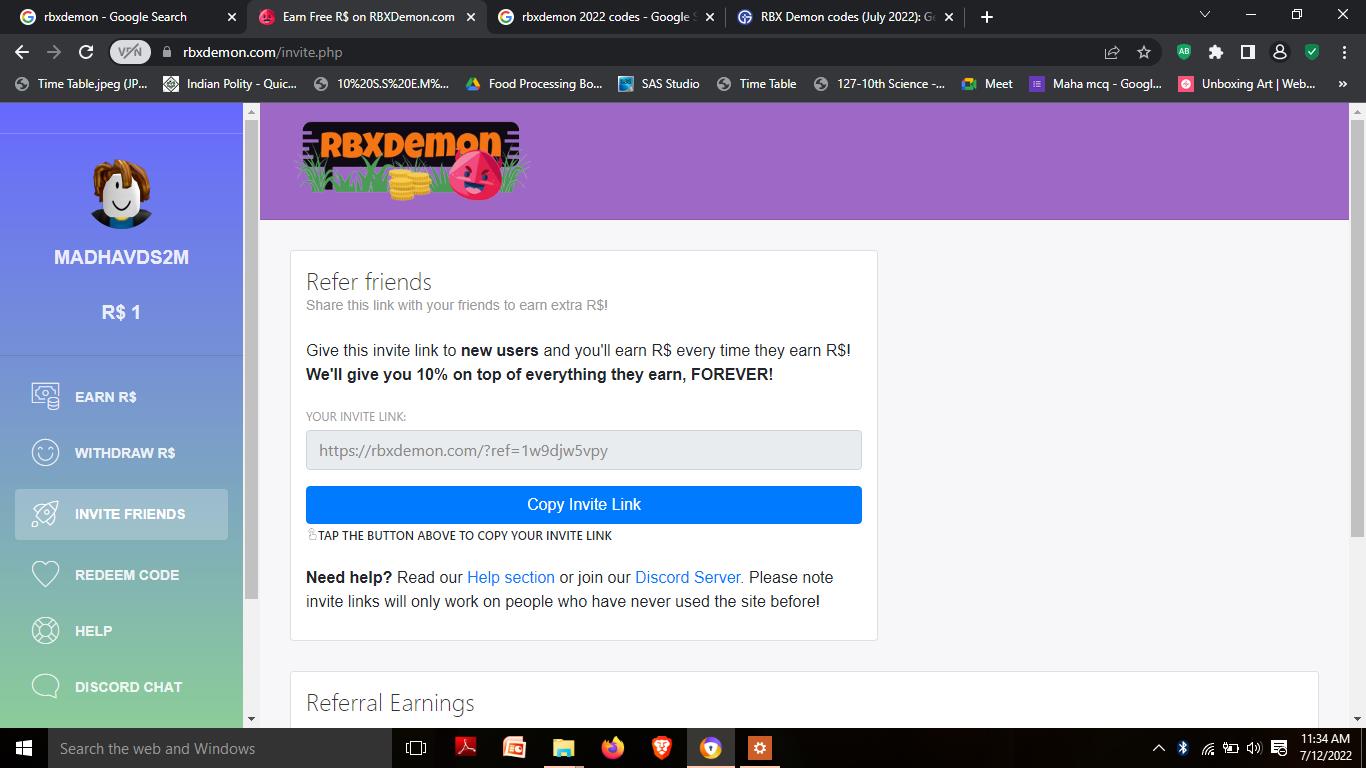Expand the hidden bookmarks overflow chevron
The width and height of the screenshot is (1366, 768).
pos(1342,84)
